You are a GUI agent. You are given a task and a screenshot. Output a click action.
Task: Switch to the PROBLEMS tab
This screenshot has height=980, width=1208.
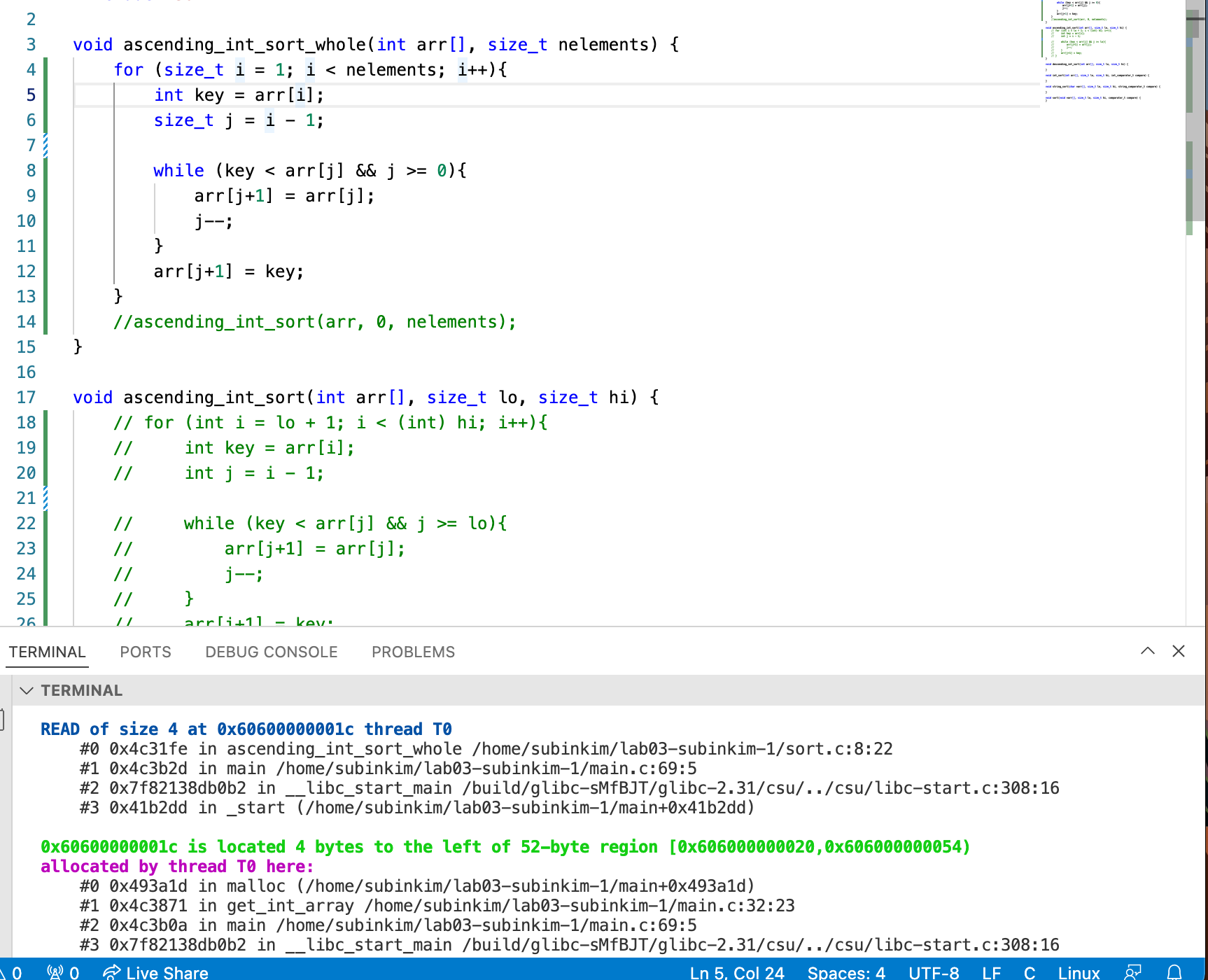tap(413, 652)
